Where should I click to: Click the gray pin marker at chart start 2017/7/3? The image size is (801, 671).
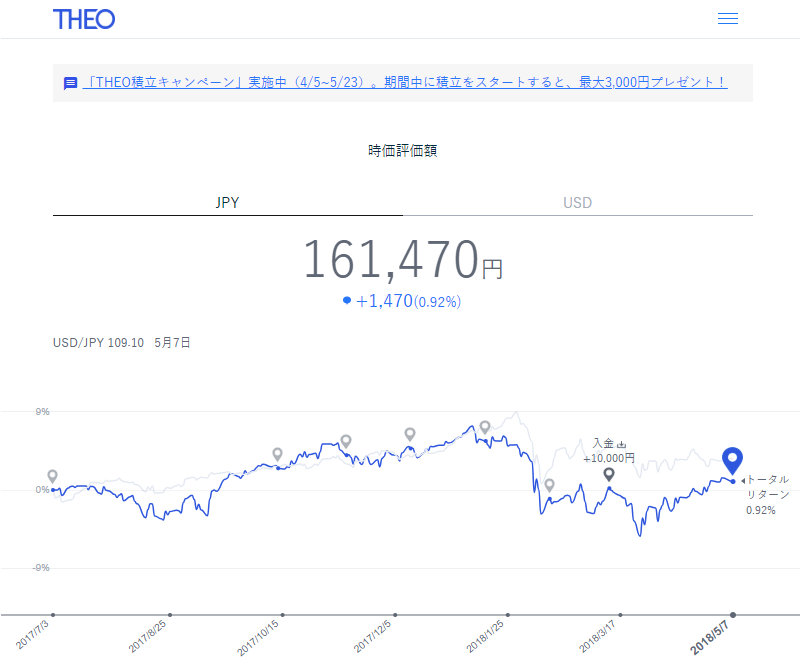tap(52, 476)
